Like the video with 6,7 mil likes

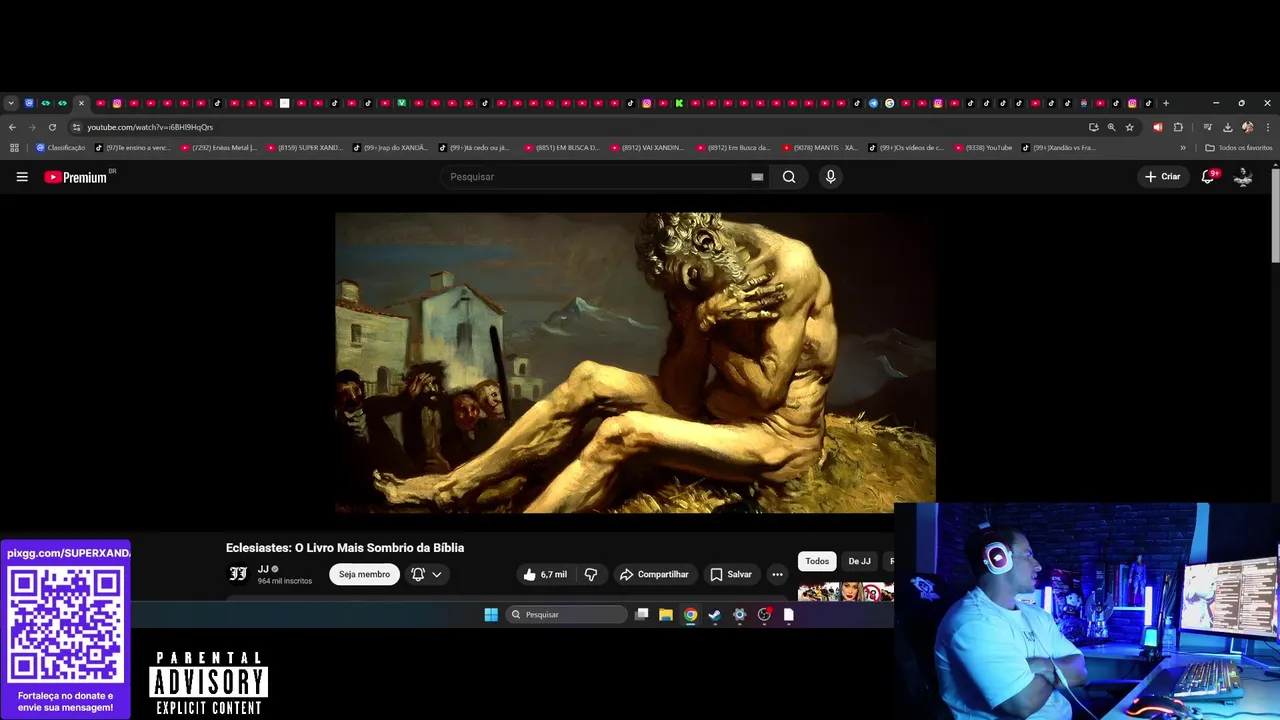point(545,574)
